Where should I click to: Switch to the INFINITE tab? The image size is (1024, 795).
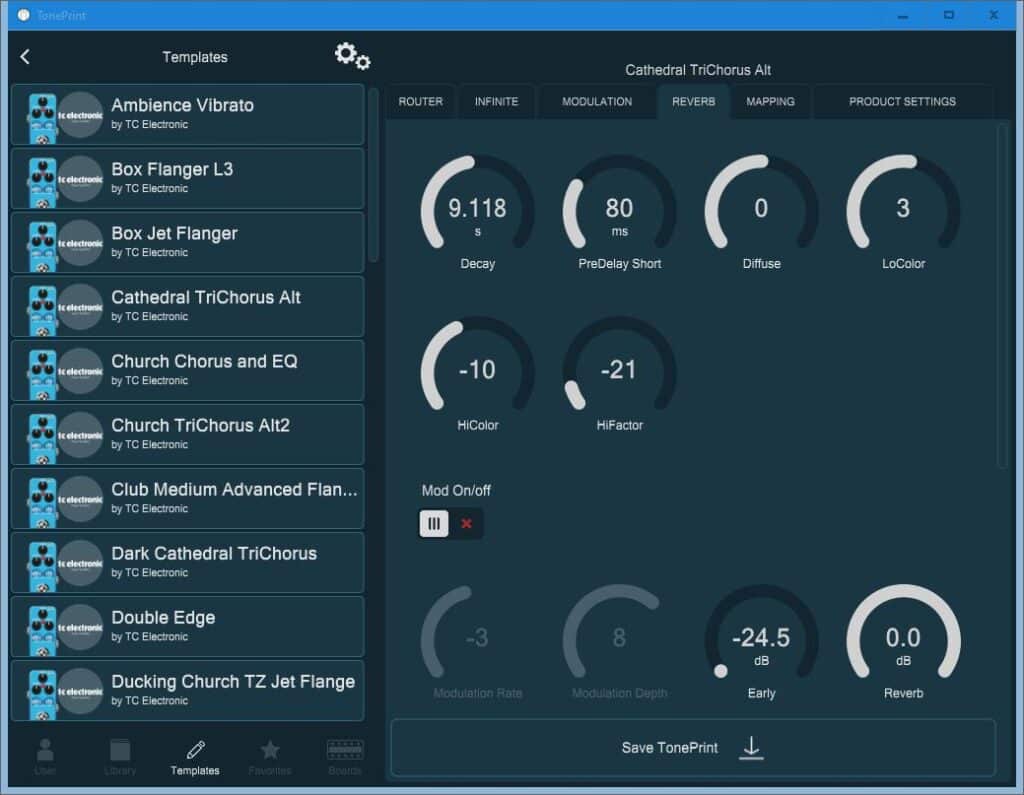(496, 102)
